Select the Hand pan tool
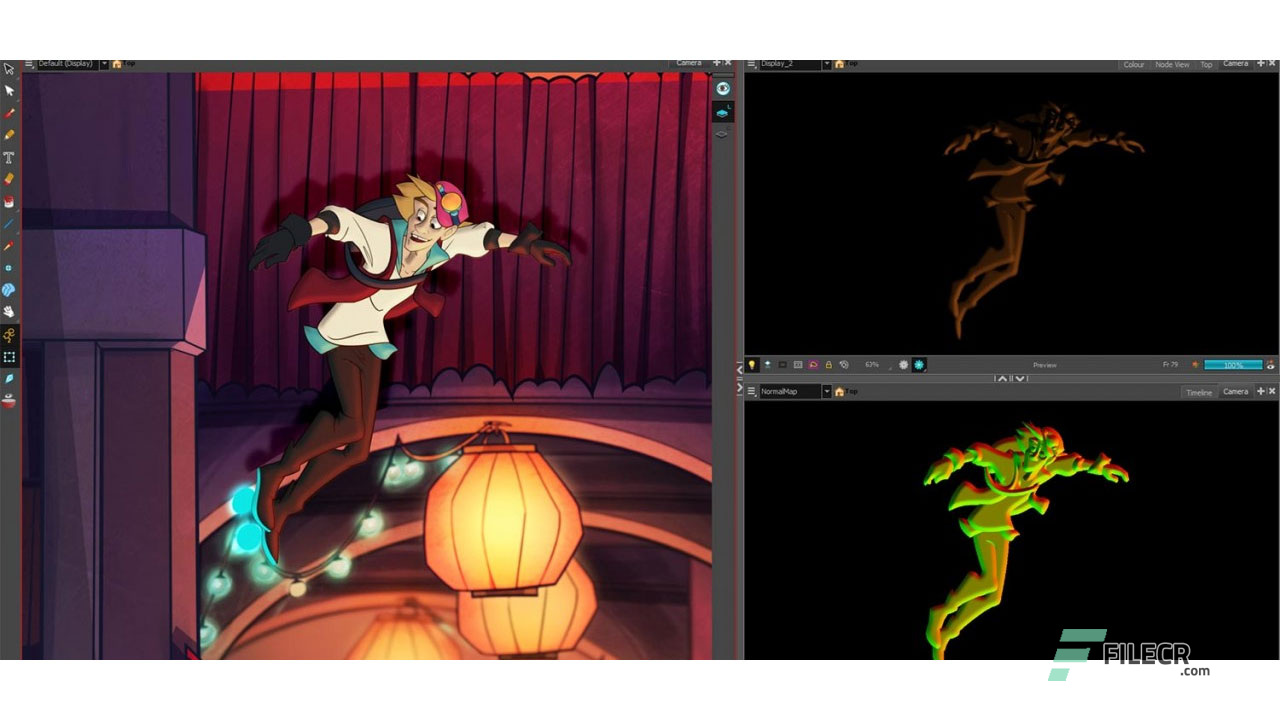This screenshot has height=720, width=1280. (x=9, y=312)
